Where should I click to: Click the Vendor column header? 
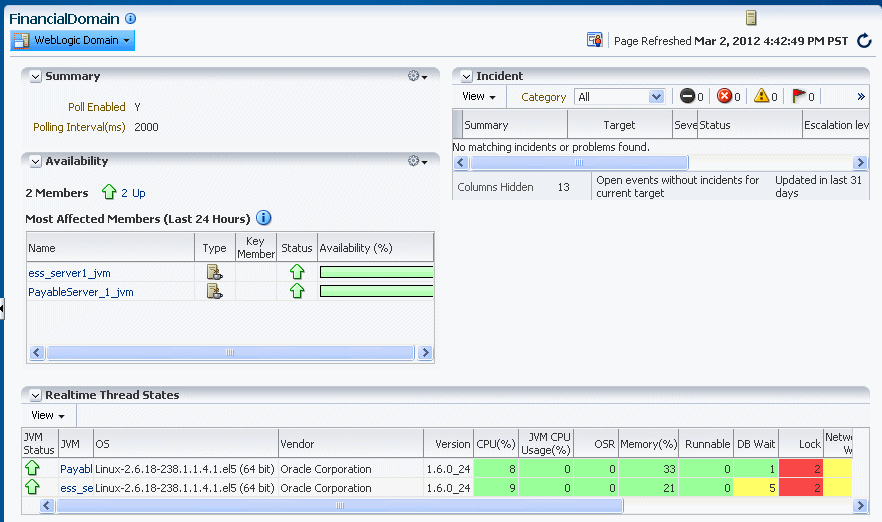351,444
